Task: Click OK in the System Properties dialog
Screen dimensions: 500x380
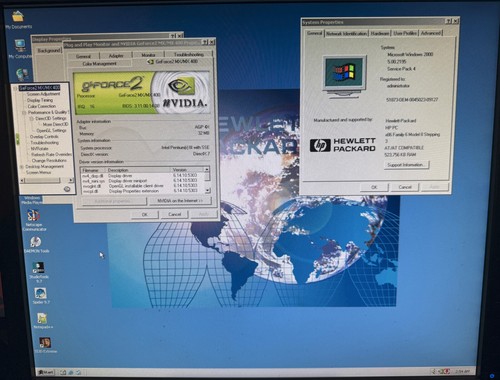Action: coord(374,187)
